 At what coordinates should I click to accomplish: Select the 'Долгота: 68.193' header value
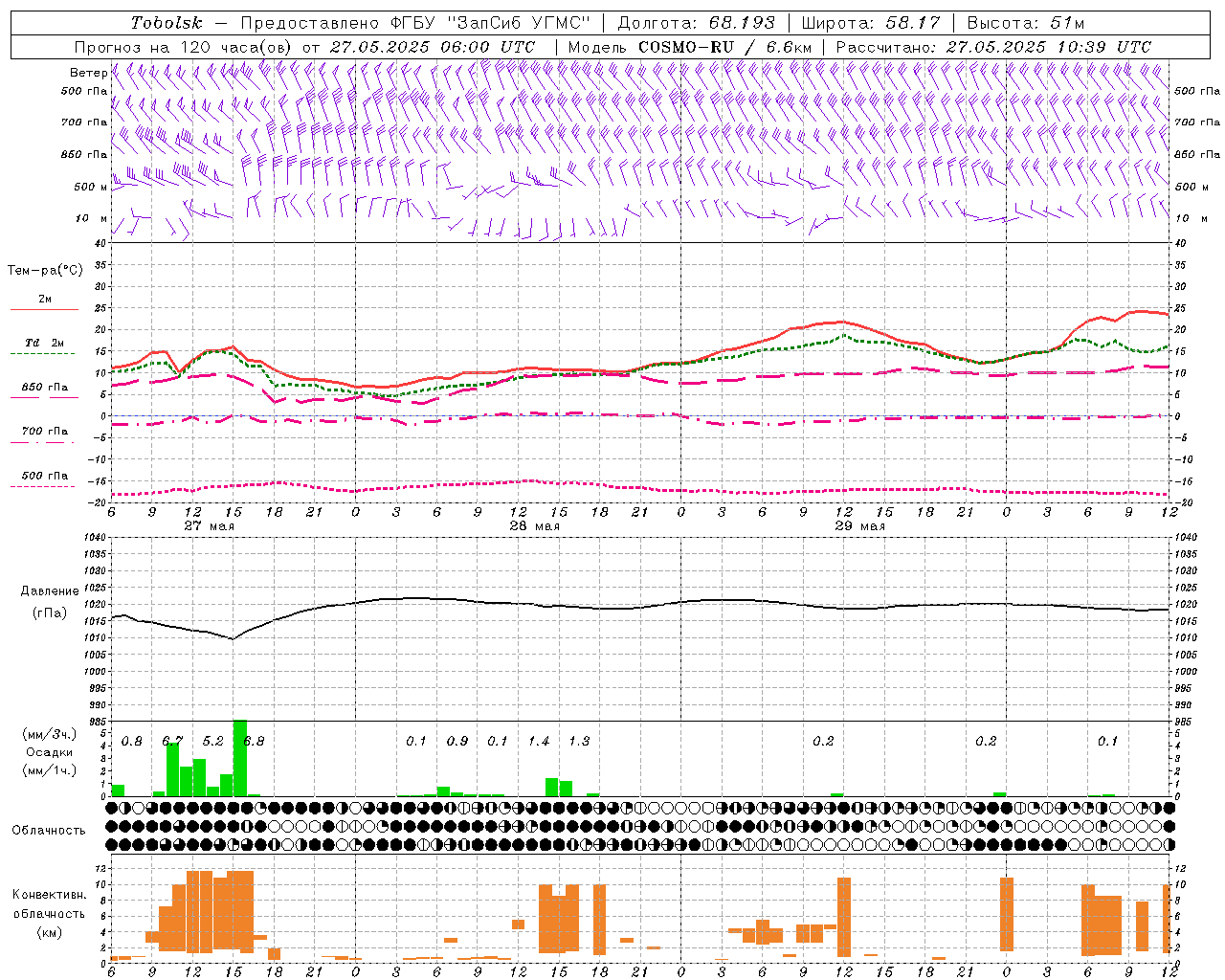(696, 23)
